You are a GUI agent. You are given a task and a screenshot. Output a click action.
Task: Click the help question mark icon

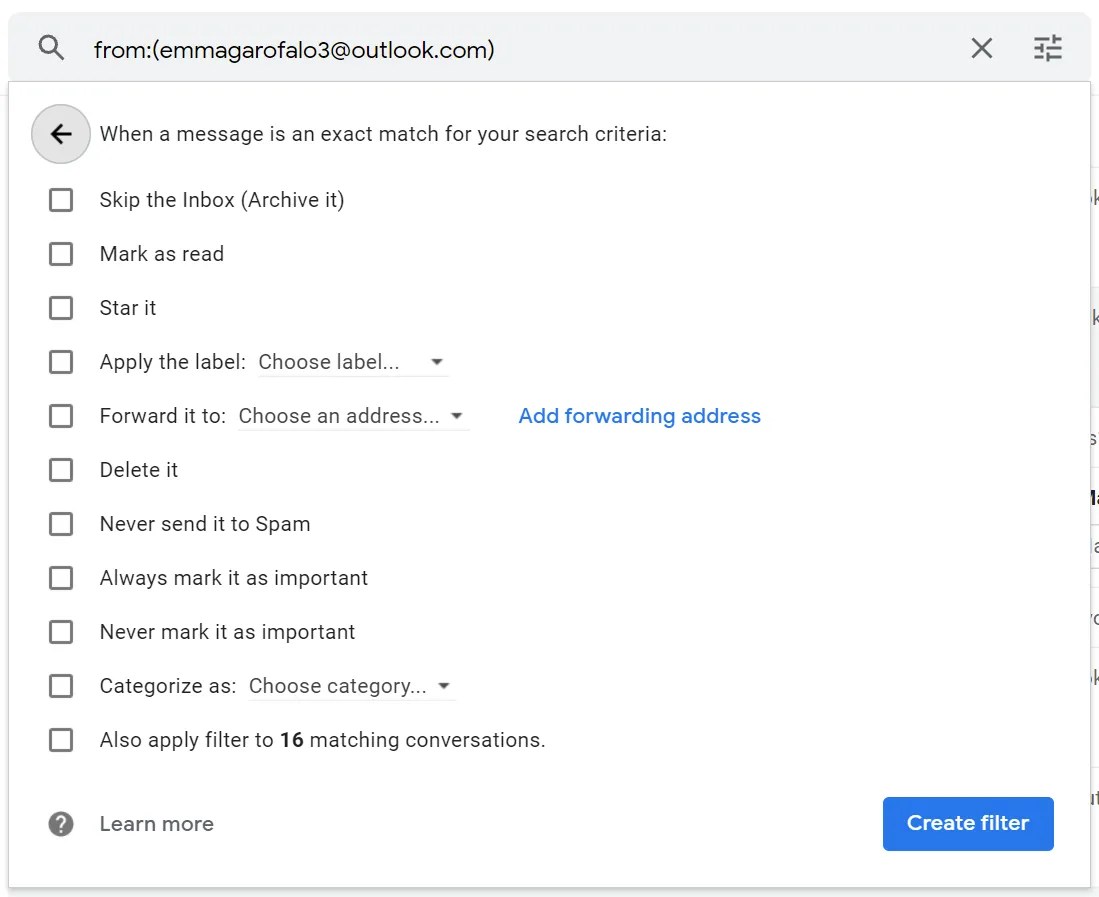tap(60, 823)
